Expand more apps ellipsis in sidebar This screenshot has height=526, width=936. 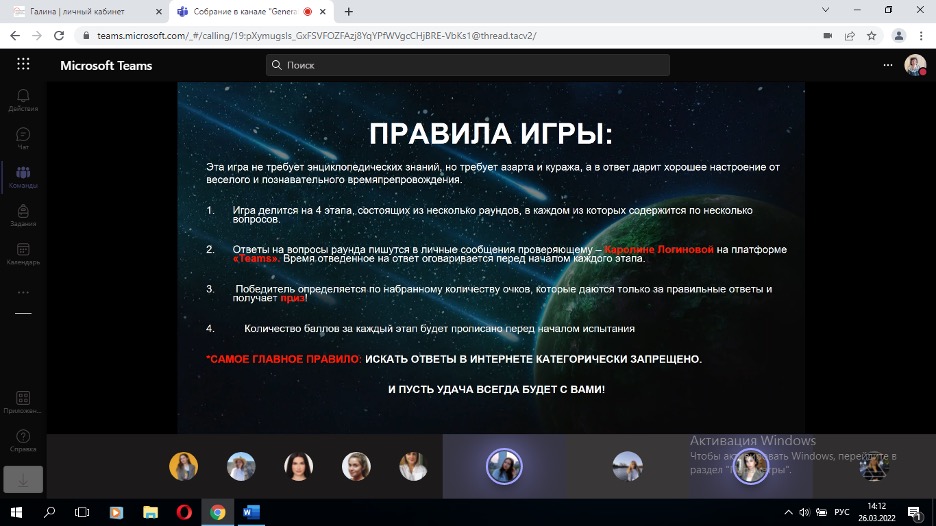[23, 293]
